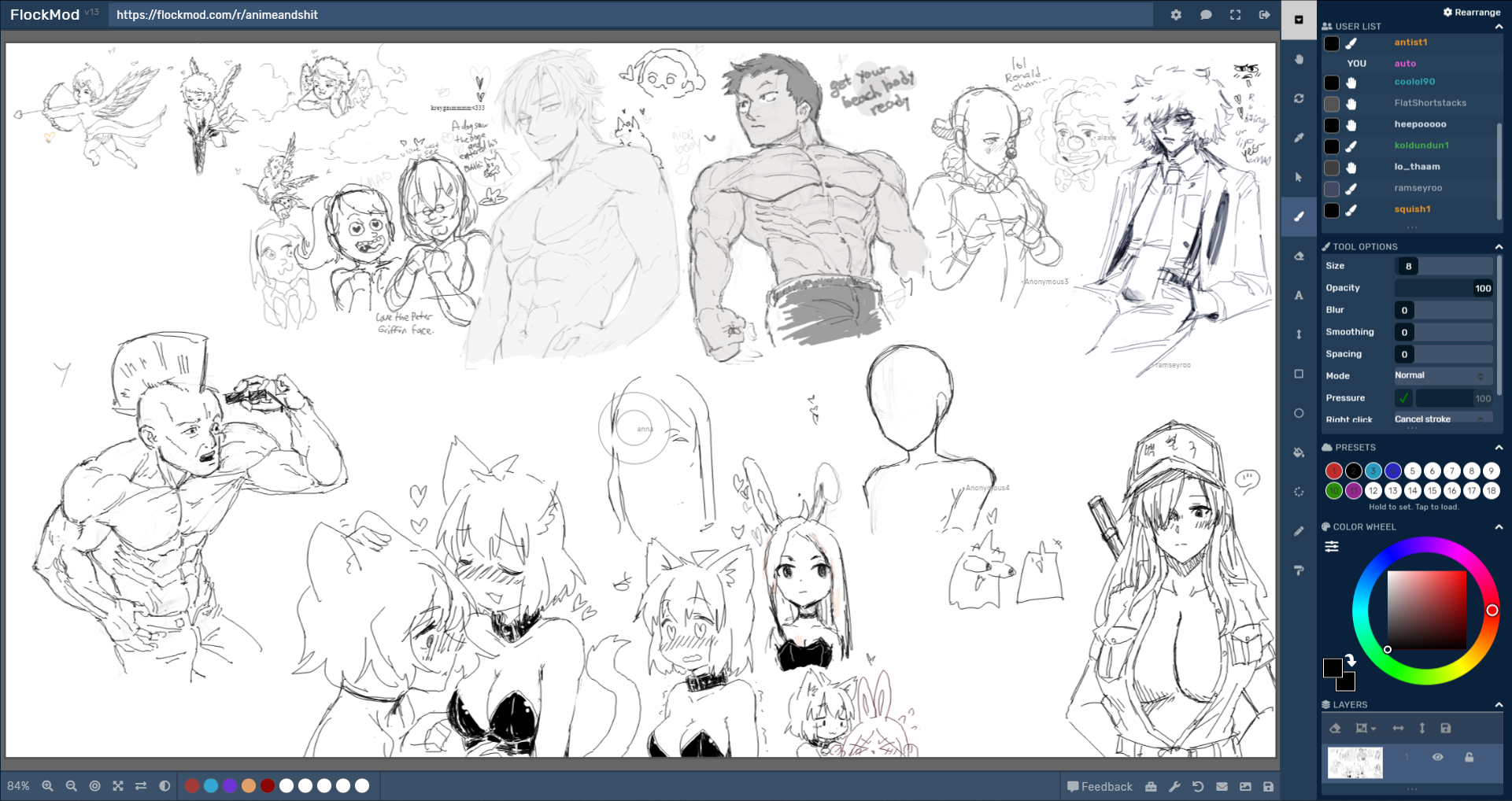The width and height of the screenshot is (1512, 801).
Task: Select the cyan color swatch in Presets
Action: [1373, 471]
